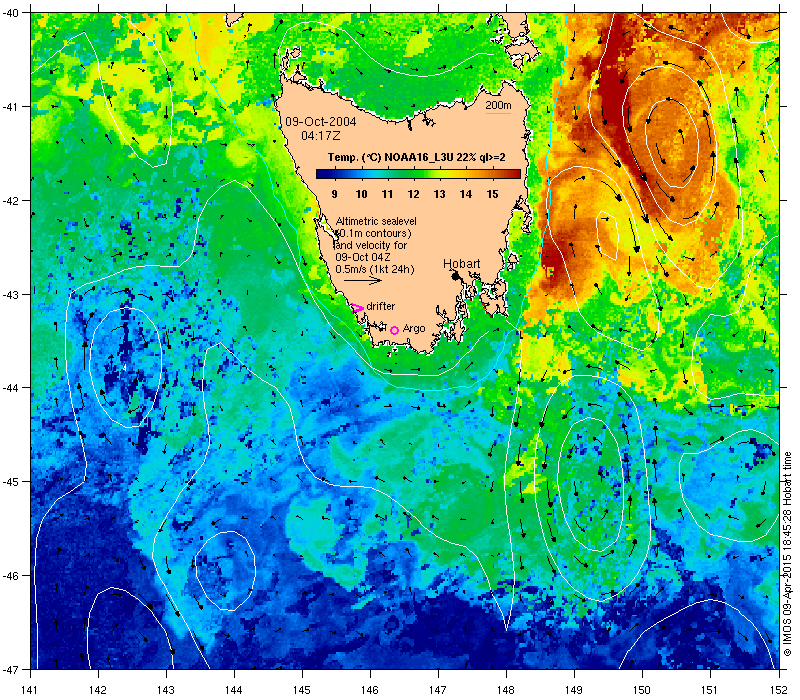This screenshot has height=700, width=800.
Task: Click the '-42' latitude axis label
Action: point(9,201)
